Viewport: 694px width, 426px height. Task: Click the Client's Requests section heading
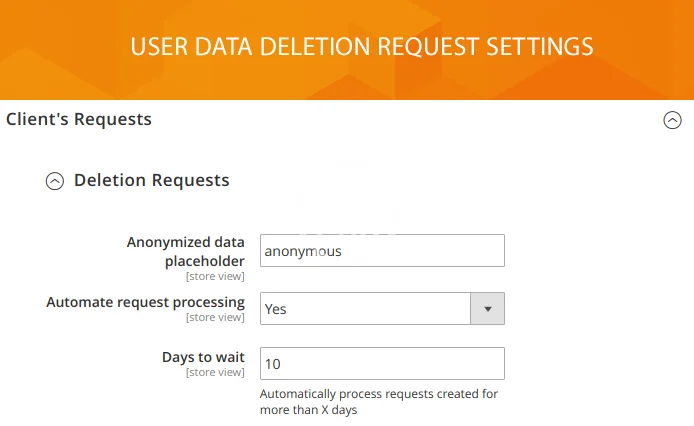pyautogui.click(x=79, y=119)
